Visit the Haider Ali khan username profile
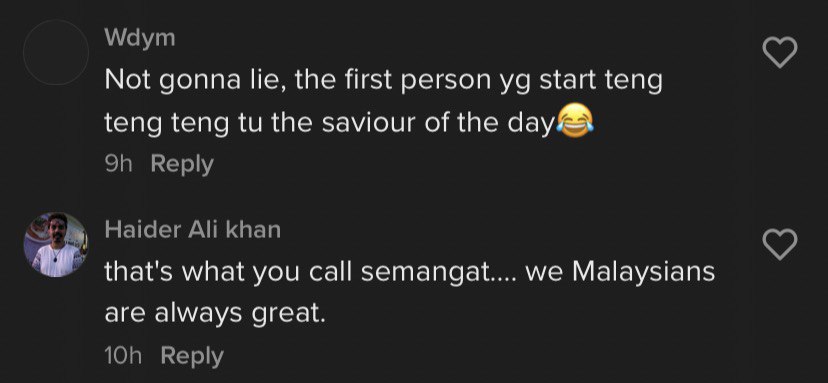828x383 pixels. [x=193, y=229]
